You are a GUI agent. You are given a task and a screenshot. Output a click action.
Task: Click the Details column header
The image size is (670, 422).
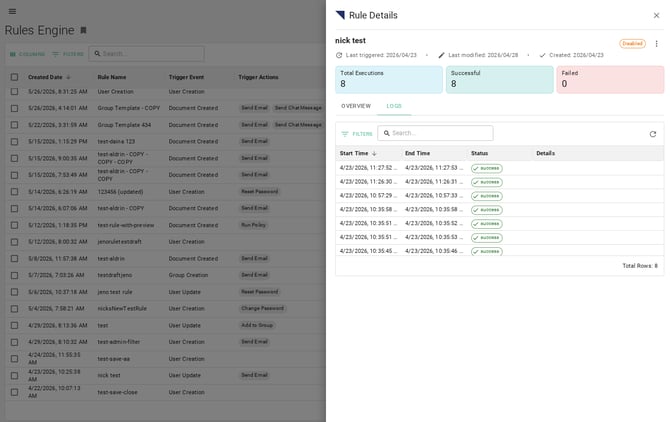[x=546, y=153]
